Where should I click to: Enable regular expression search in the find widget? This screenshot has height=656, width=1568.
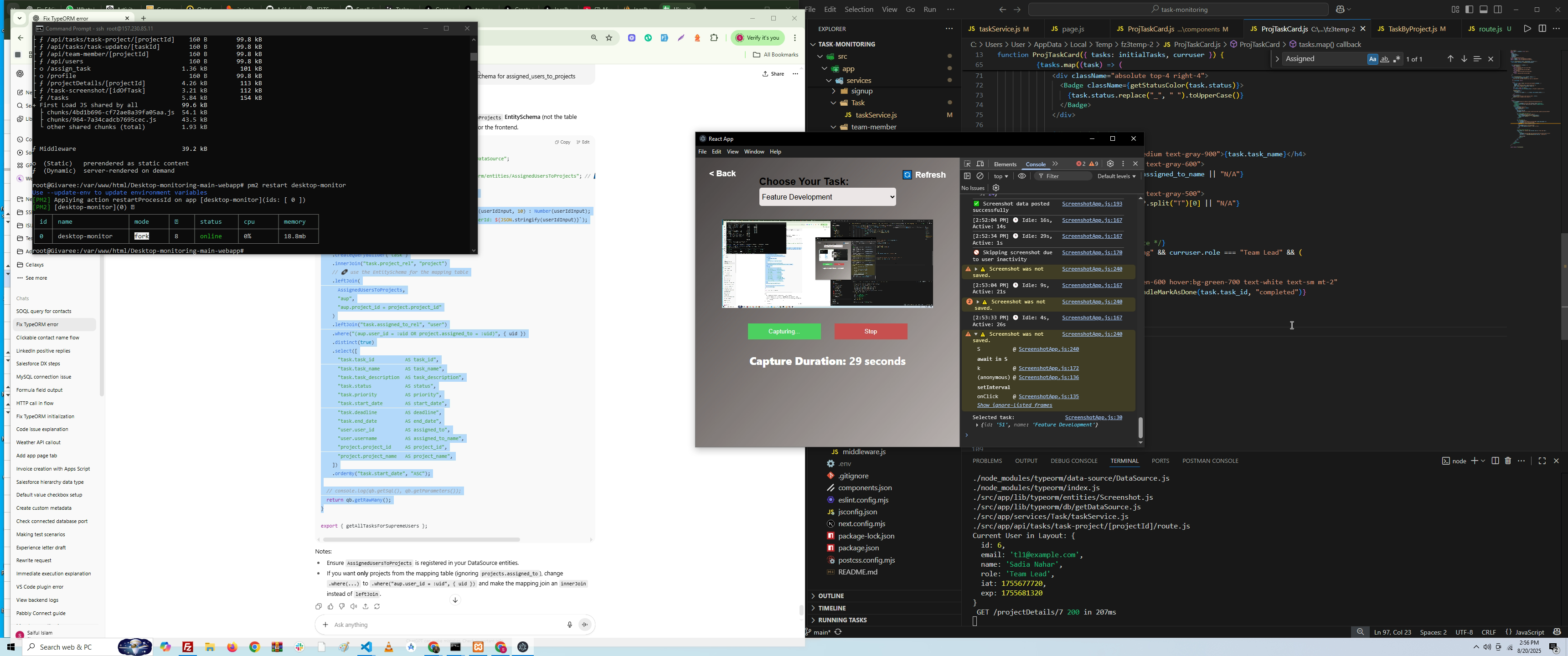click(1397, 59)
